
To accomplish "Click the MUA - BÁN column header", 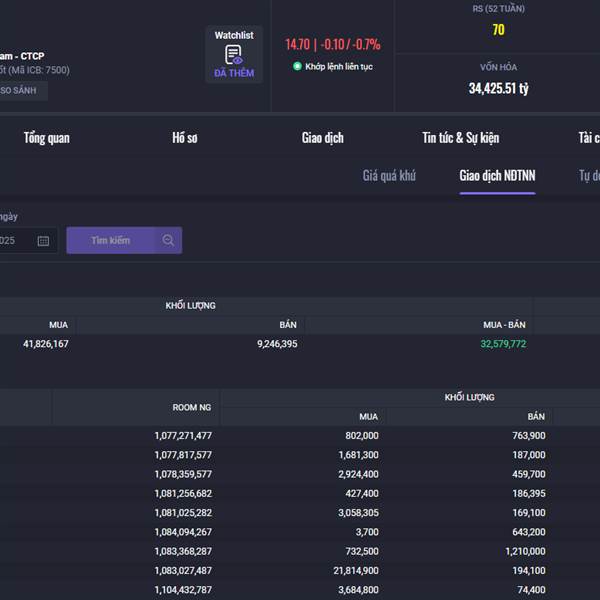I will (504, 325).
